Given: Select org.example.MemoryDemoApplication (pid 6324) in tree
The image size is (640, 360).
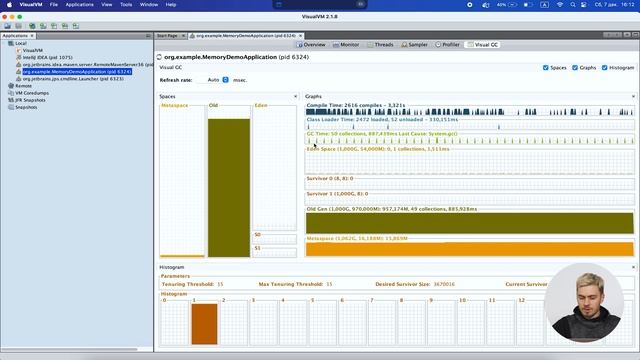Looking at the screenshot, I should coord(77,72).
